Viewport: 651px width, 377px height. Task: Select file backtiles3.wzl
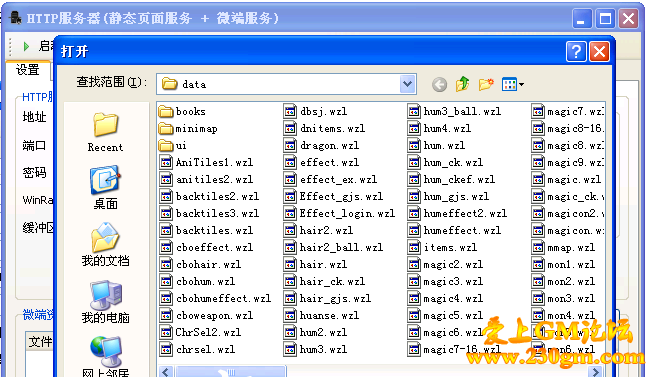pyautogui.click(x=209, y=213)
